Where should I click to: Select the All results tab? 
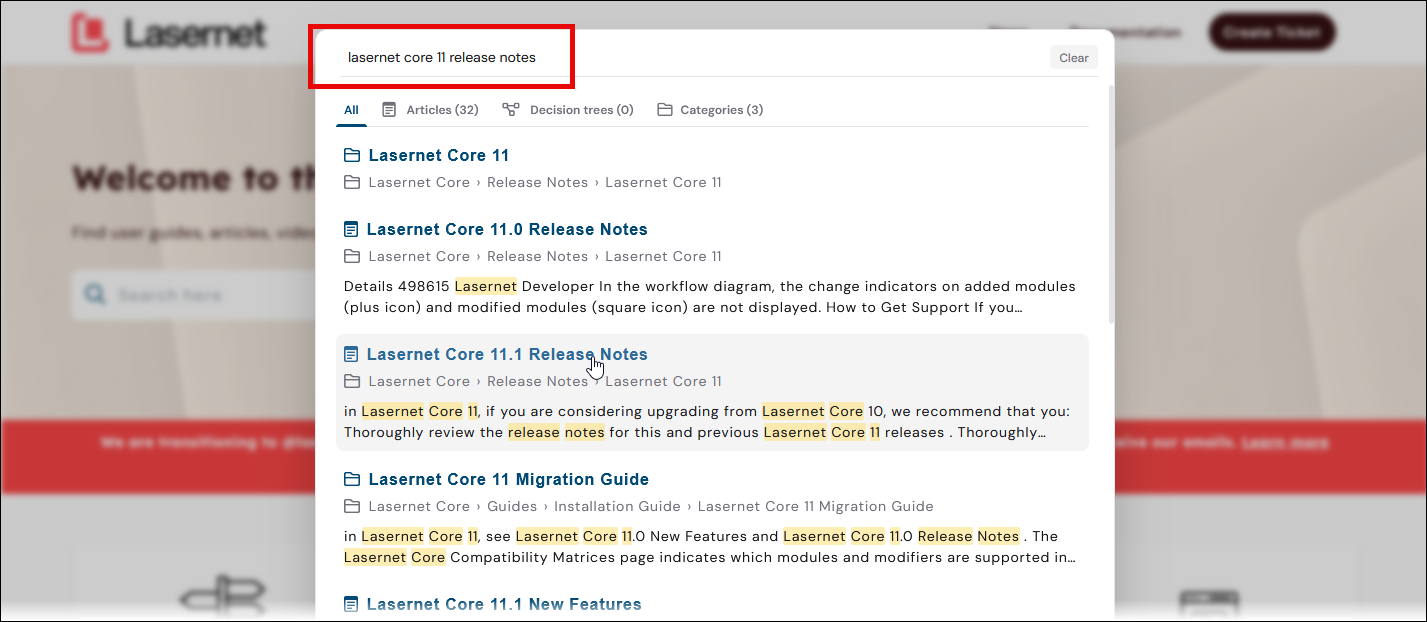point(351,110)
